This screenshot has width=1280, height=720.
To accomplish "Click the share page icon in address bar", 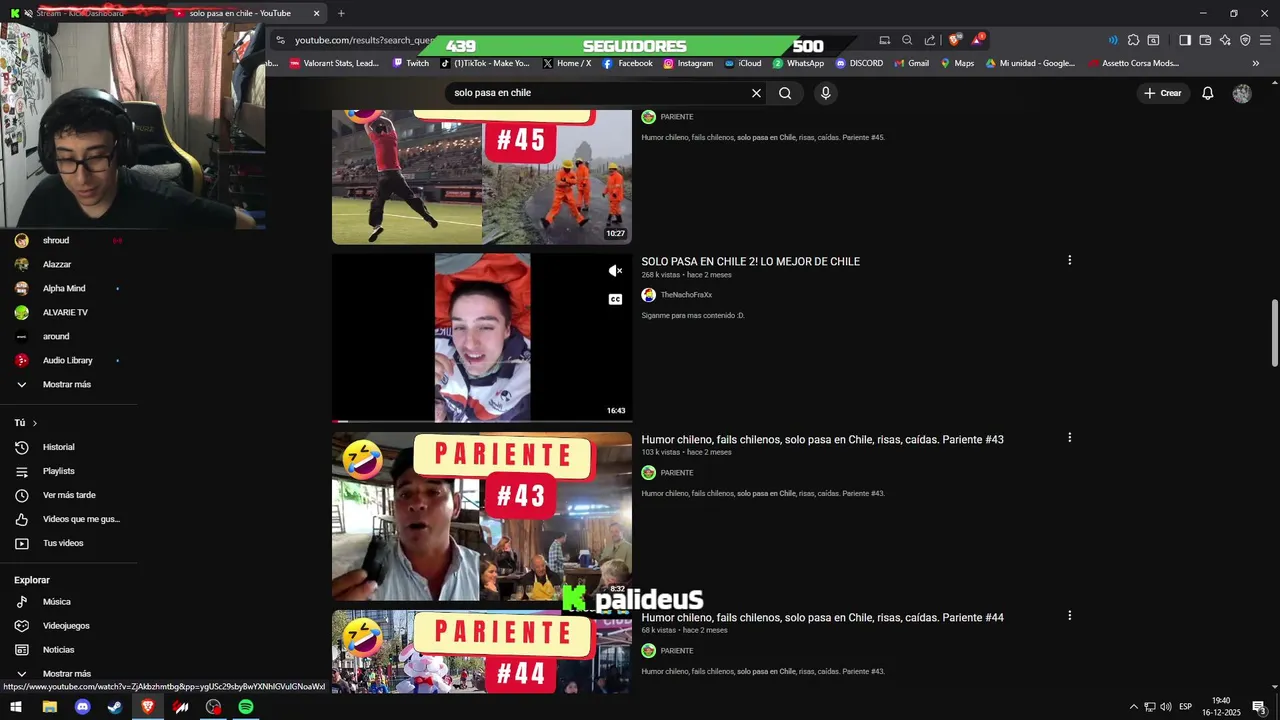I will (930, 40).
